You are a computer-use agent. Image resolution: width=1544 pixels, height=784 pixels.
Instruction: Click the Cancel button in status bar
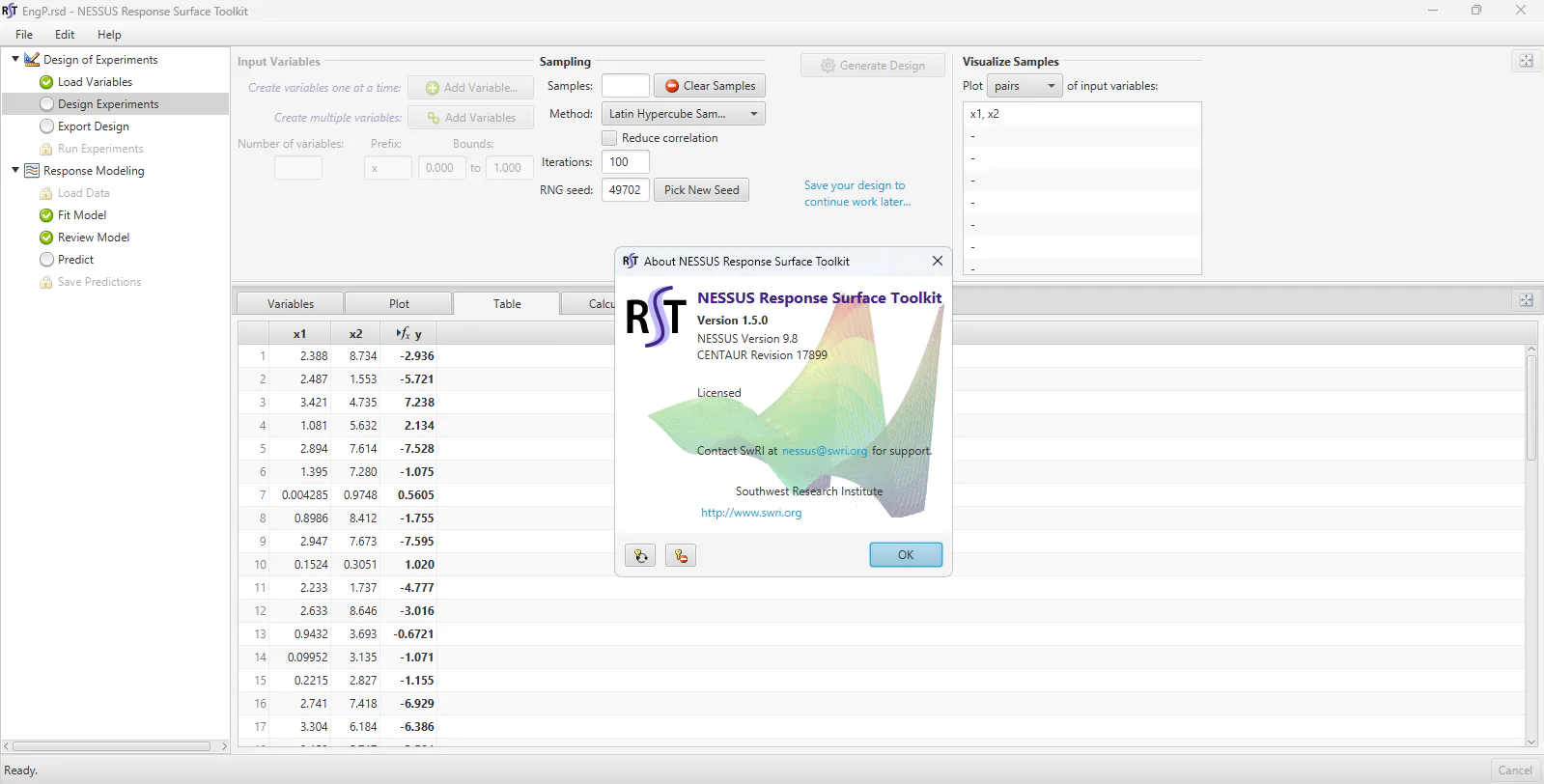pos(1515,770)
